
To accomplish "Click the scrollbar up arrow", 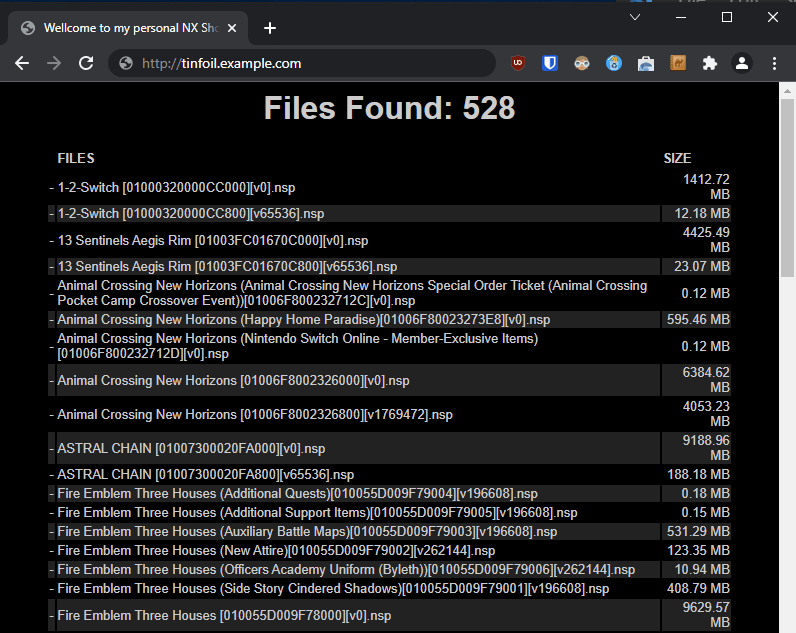I will (787, 91).
